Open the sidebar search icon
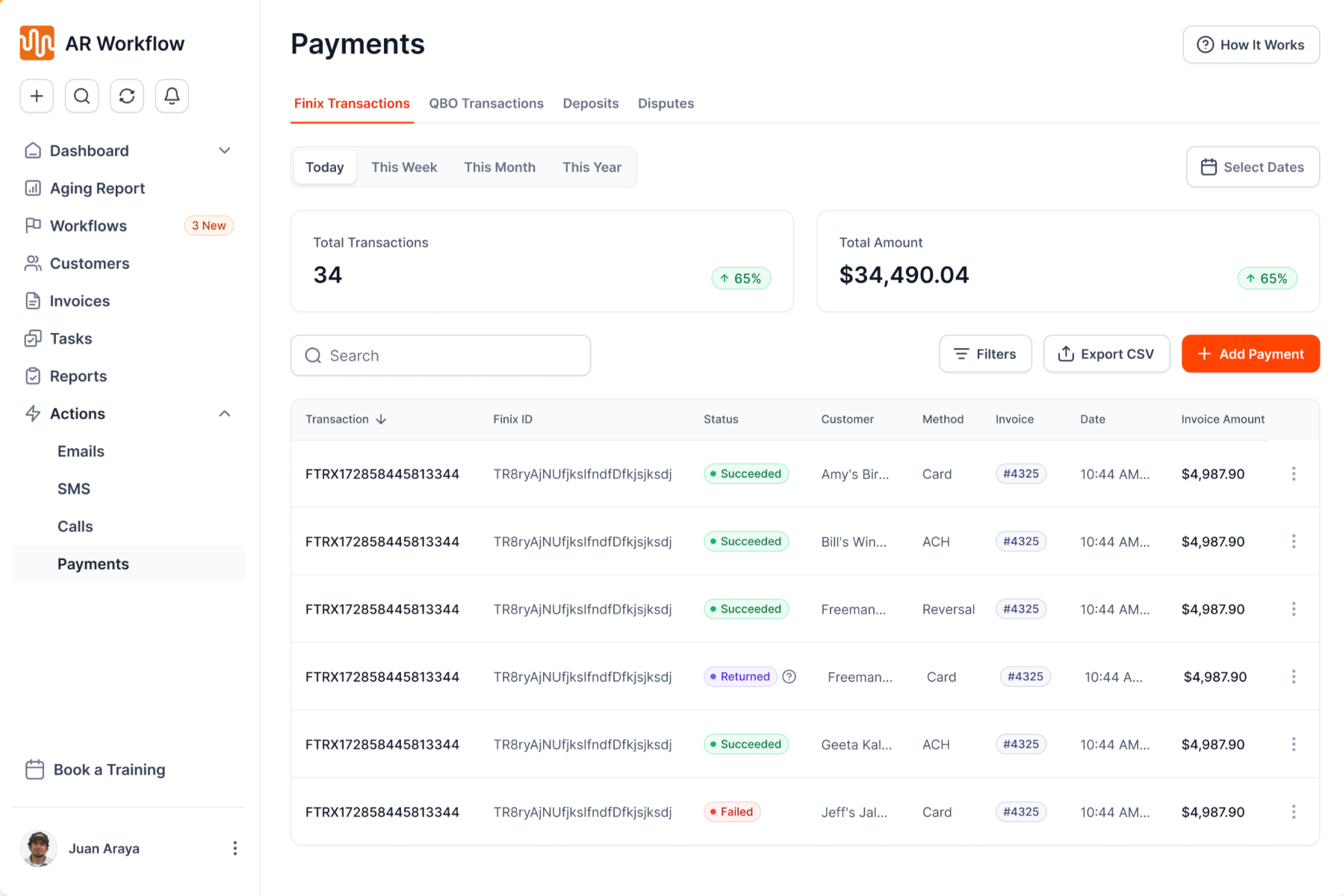 click(x=82, y=96)
